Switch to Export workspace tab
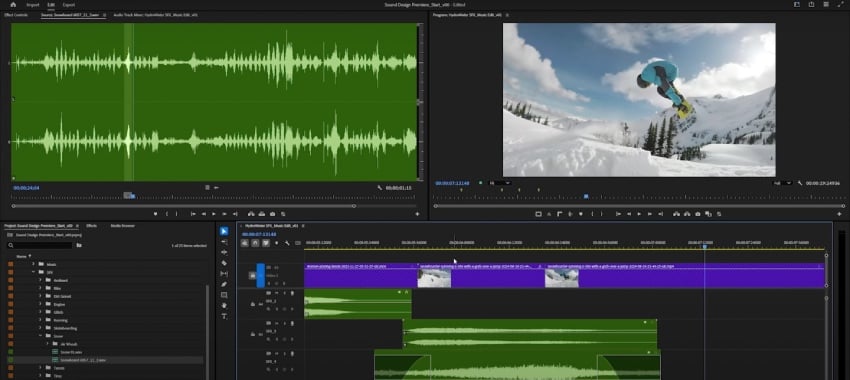 coord(69,4)
